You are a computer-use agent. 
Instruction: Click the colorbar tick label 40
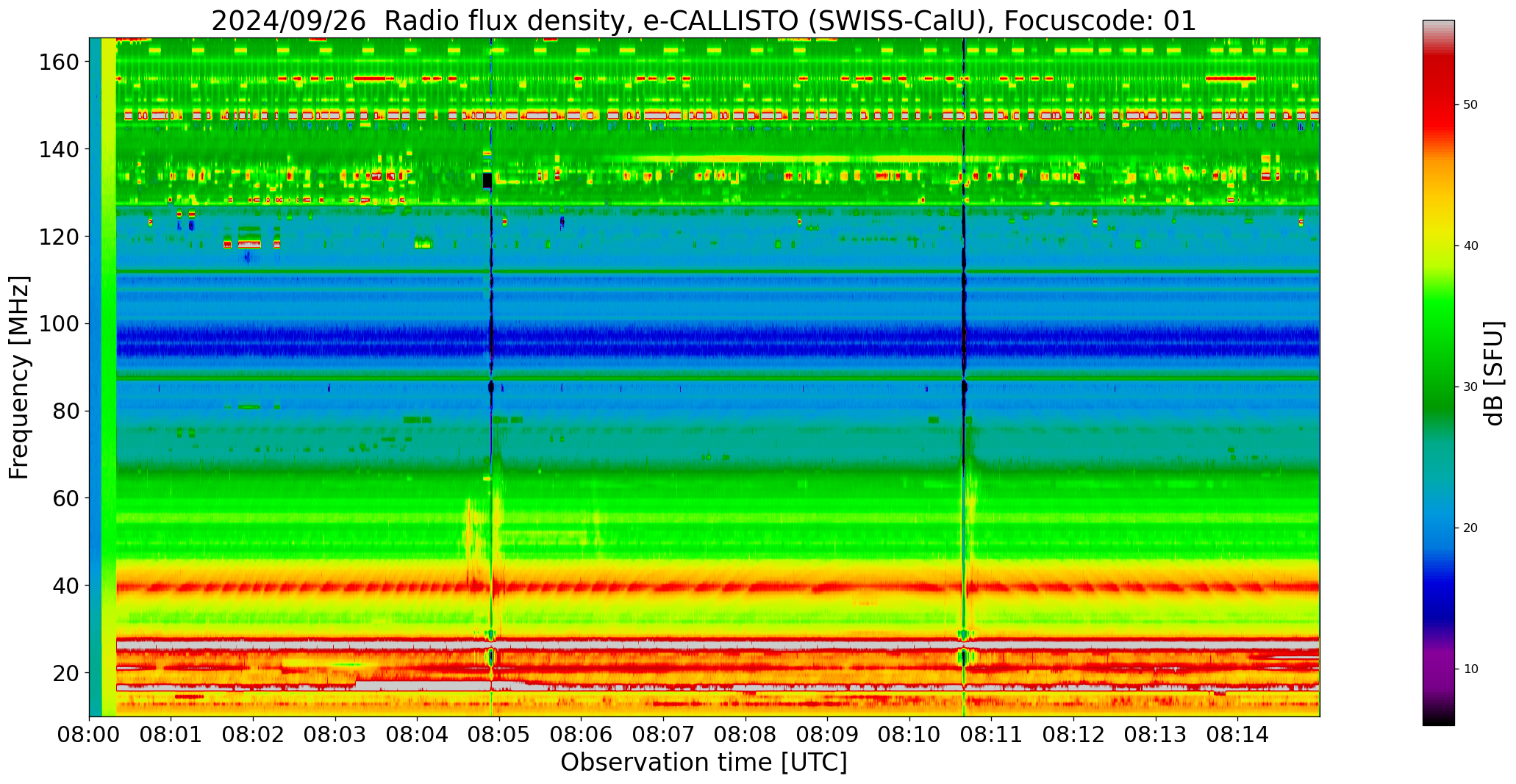point(1470,246)
